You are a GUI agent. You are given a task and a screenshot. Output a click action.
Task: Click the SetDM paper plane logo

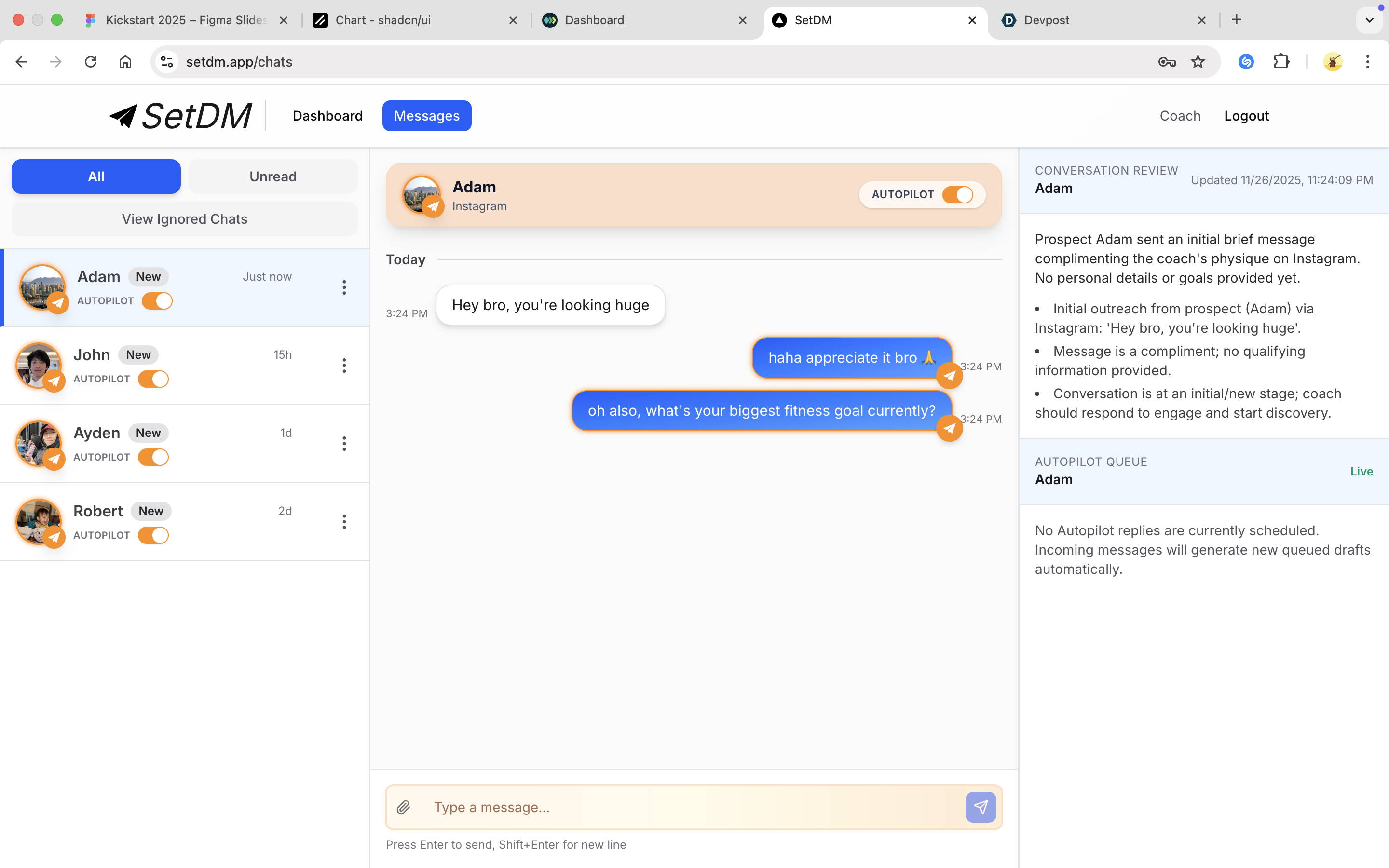(124, 116)
